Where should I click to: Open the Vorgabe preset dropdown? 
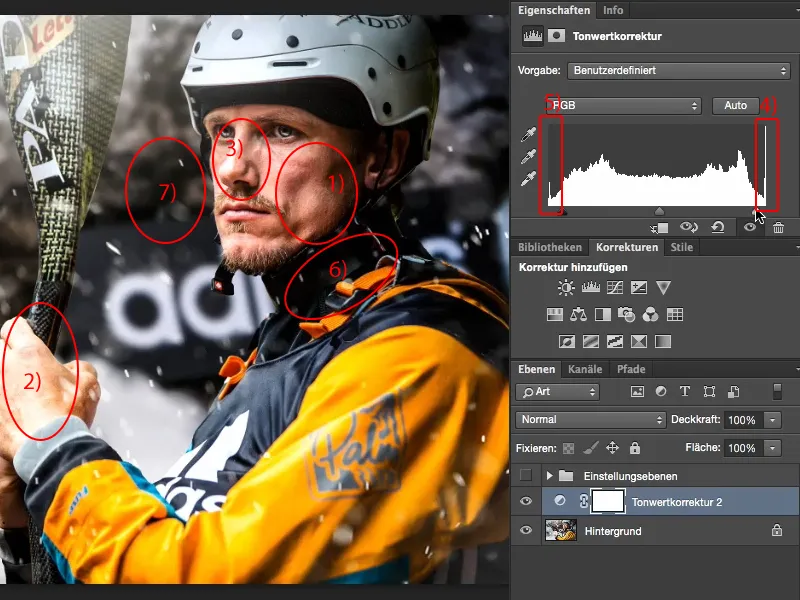679,70
